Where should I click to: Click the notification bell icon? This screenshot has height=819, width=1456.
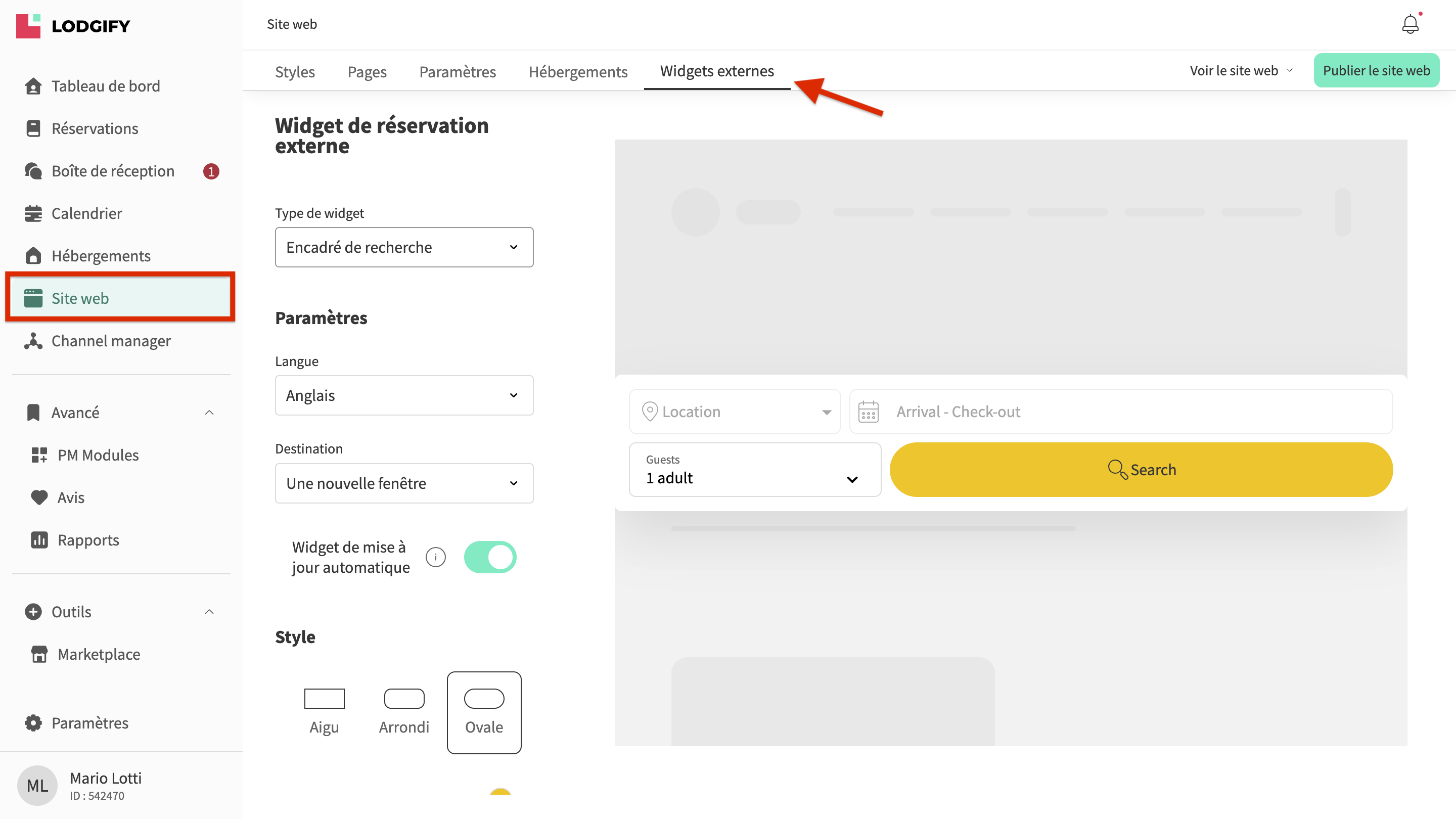point(1409,24)
